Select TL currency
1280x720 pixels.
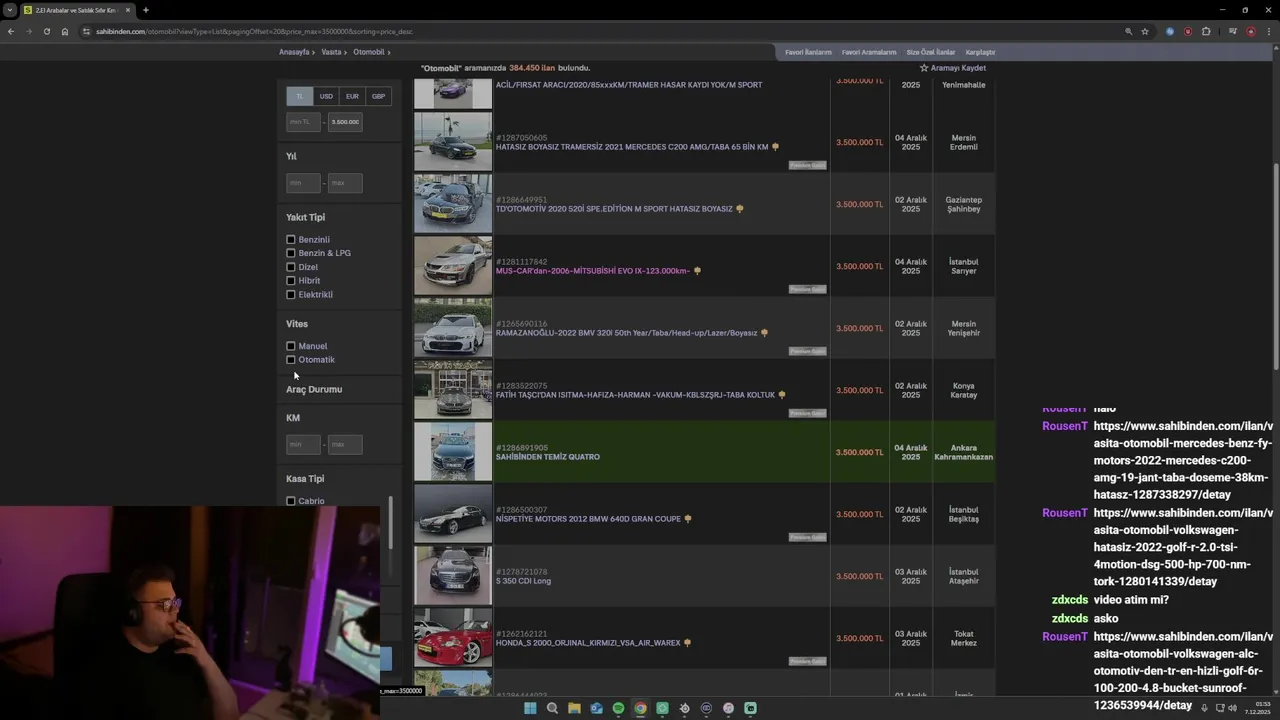click(x=299, y=96)
